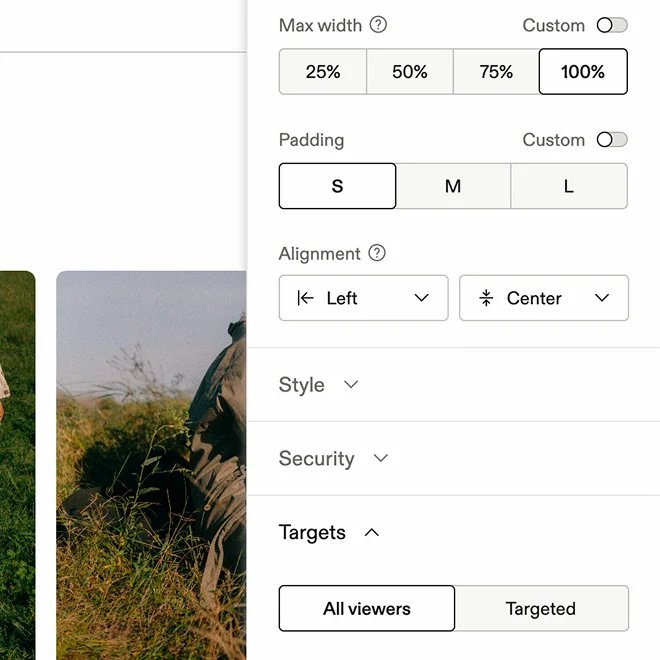The width and height of the screenshot is (660, 660).
Task: Expand the Style section
Action: coord(319,385)
